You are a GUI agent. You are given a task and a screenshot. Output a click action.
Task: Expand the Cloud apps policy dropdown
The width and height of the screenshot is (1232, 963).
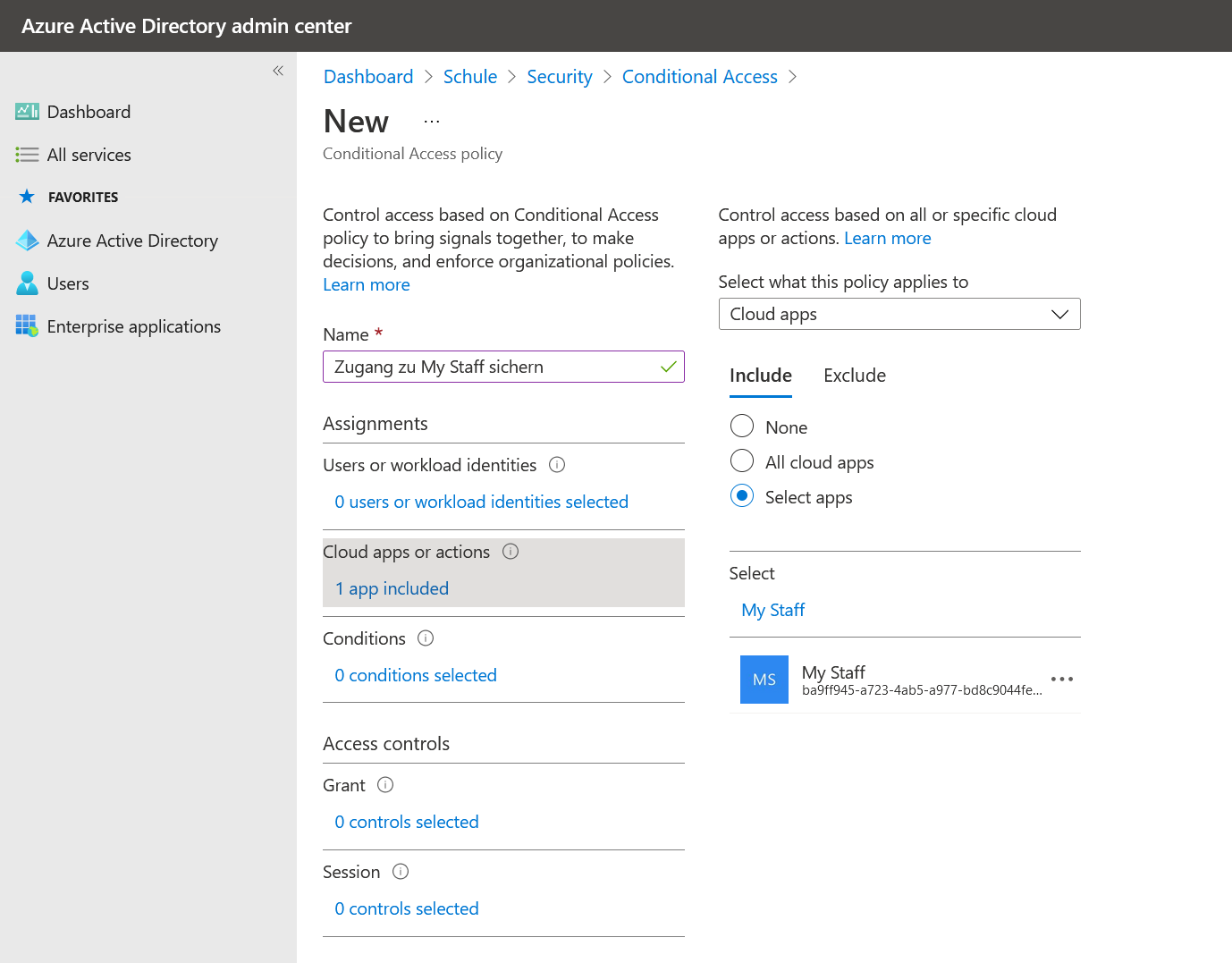point(899,314)
